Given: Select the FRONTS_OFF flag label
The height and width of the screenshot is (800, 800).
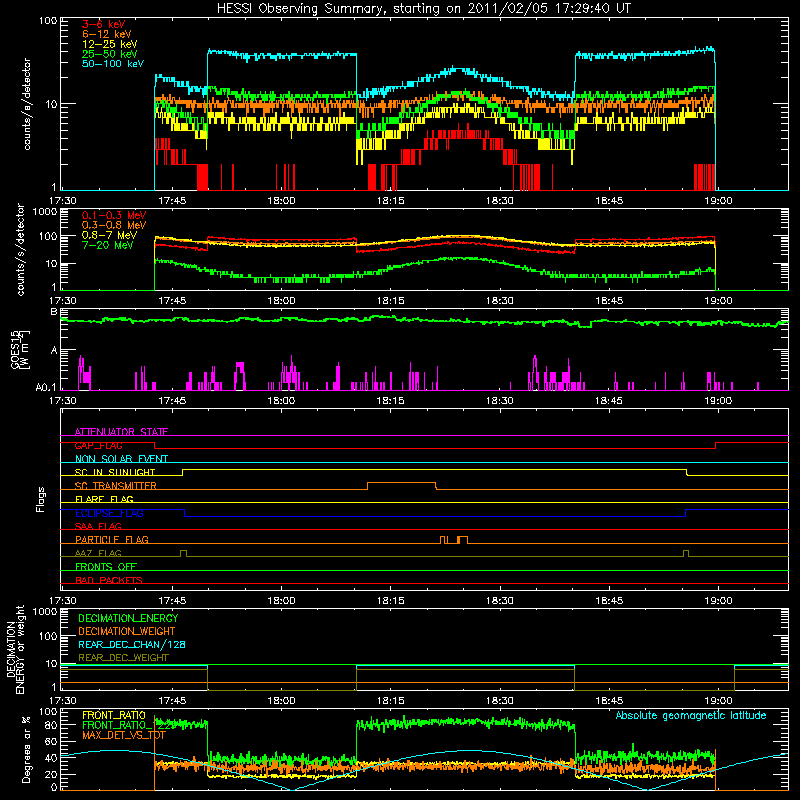Looking at the screenshot, I should [106, 567].
